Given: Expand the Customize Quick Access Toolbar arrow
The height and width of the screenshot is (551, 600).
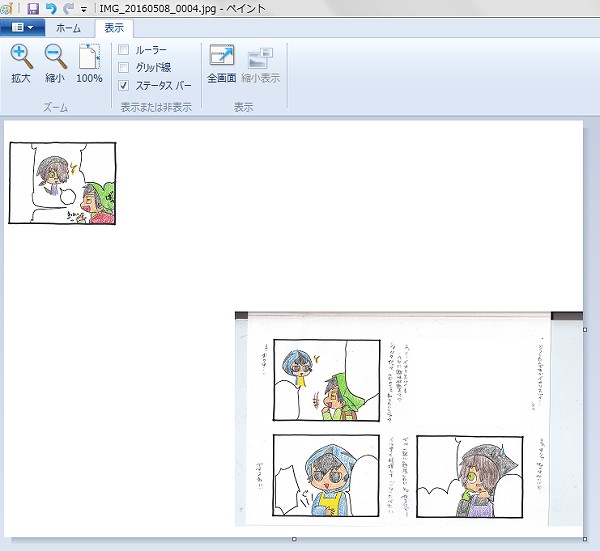Looking at the screenshot, I should [x=85, y=9].
